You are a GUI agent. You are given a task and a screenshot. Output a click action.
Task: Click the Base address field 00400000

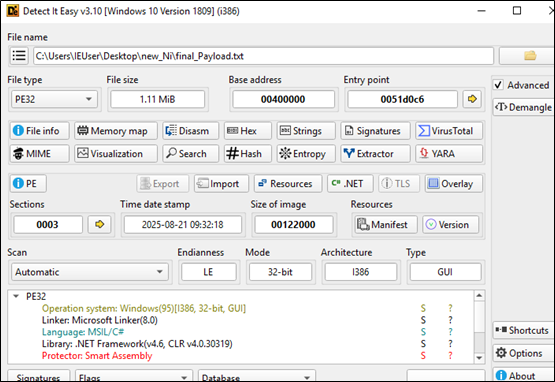(x=283, y=99)
